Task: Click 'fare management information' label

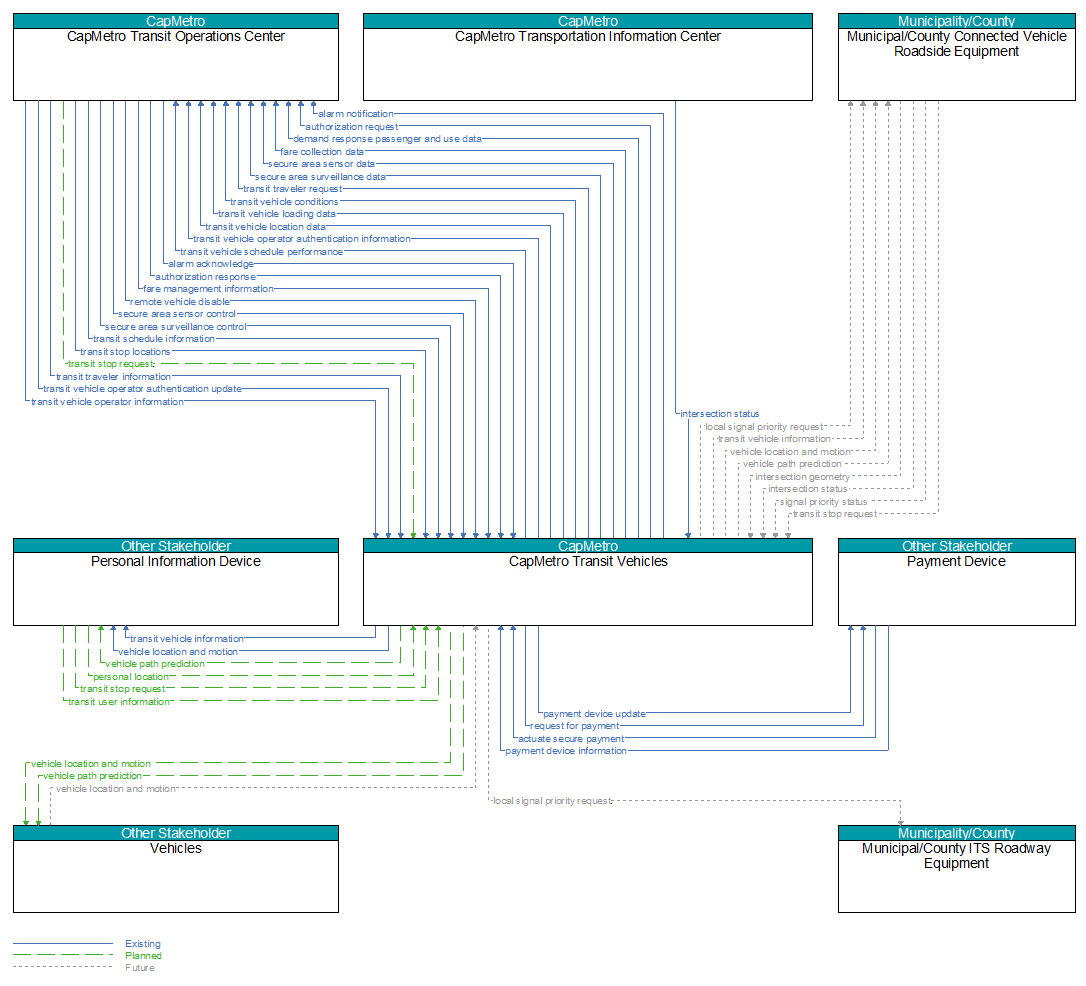Action: (208, 289)
